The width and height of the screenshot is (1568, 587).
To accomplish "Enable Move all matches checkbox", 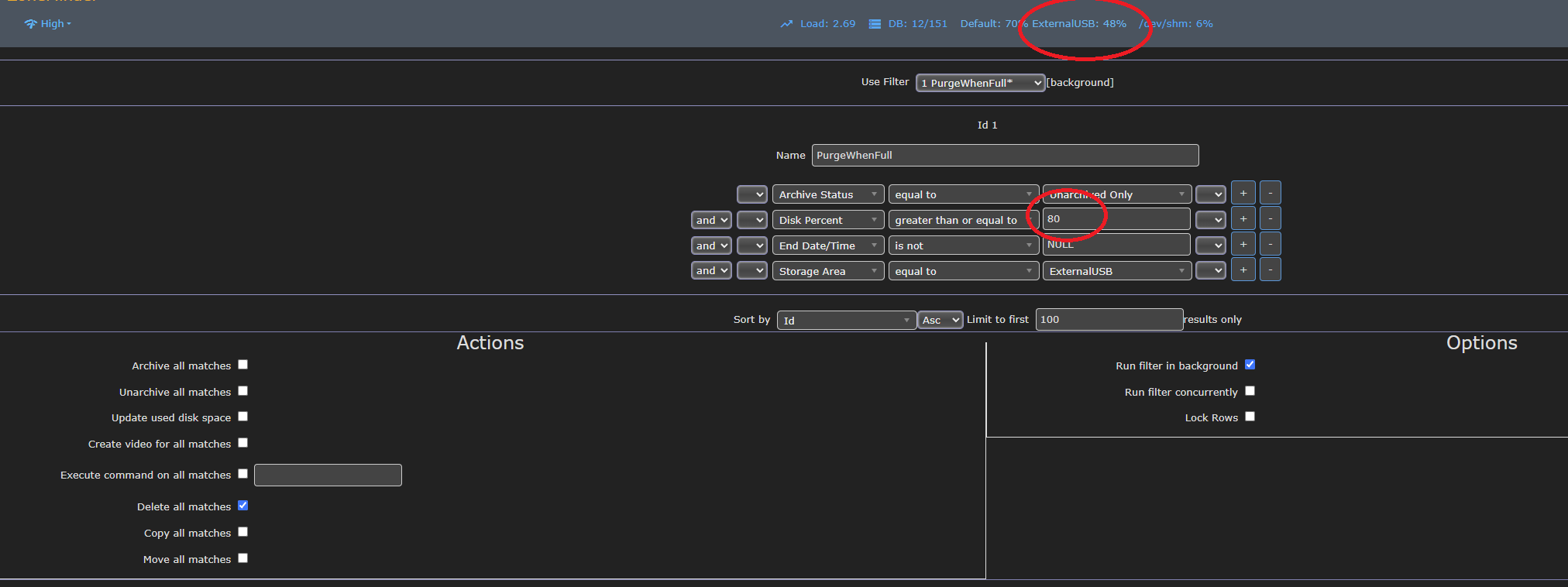I will click(x=242, y=558).
